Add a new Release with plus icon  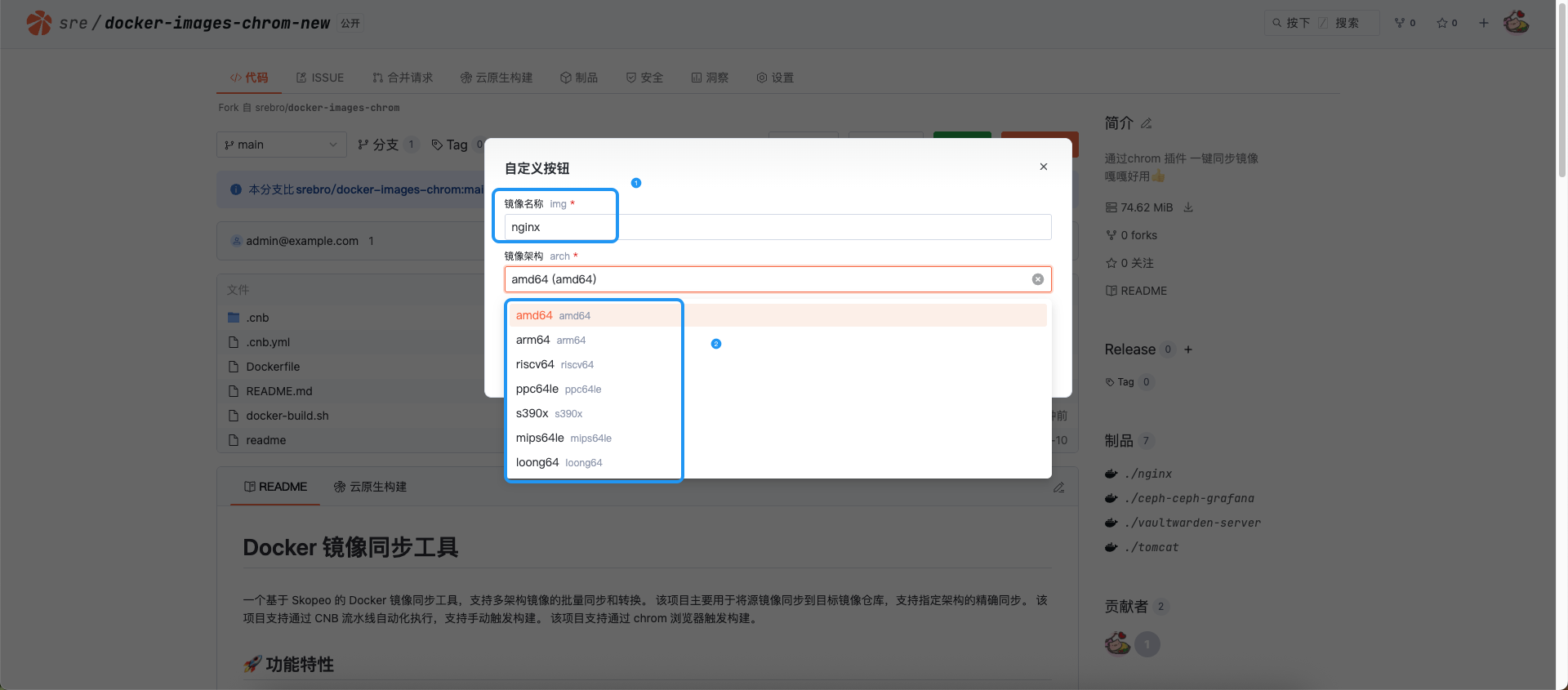[1188, 349]
